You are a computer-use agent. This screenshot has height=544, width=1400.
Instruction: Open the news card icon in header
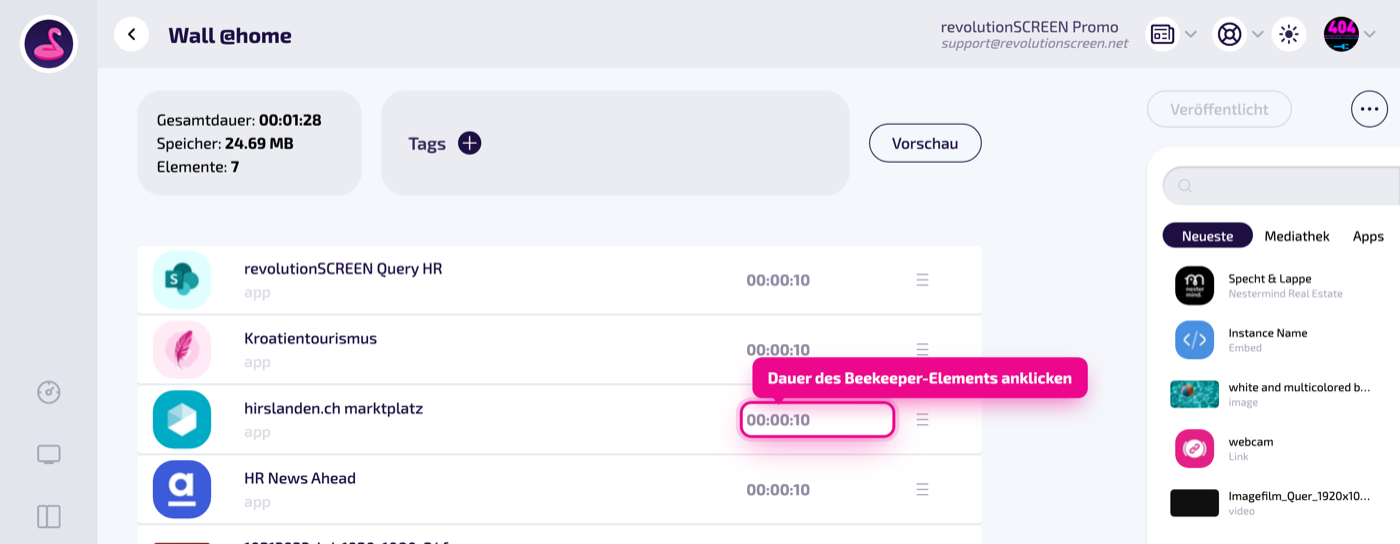click(1162, 35)
